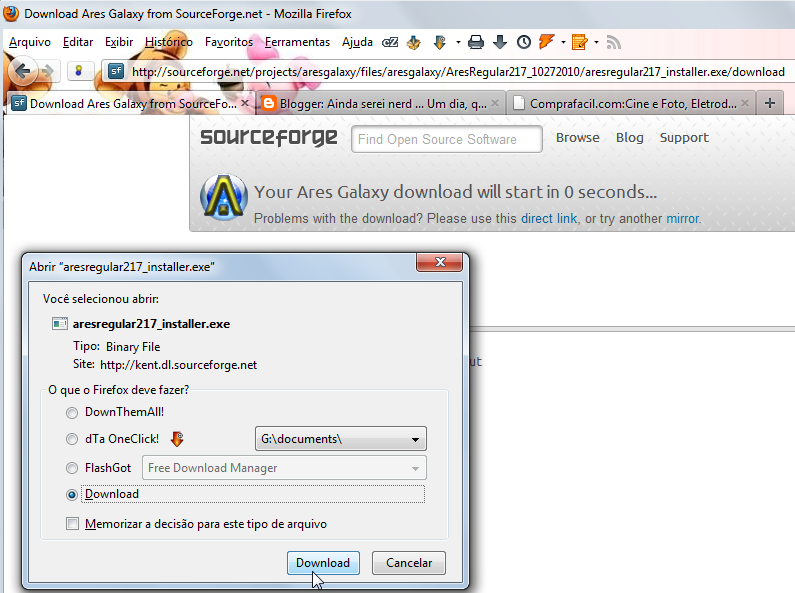Viewport: 795px width, 593px height.
Task: Click the orange notepad toolbar icon
Action: tap(580, 43)
